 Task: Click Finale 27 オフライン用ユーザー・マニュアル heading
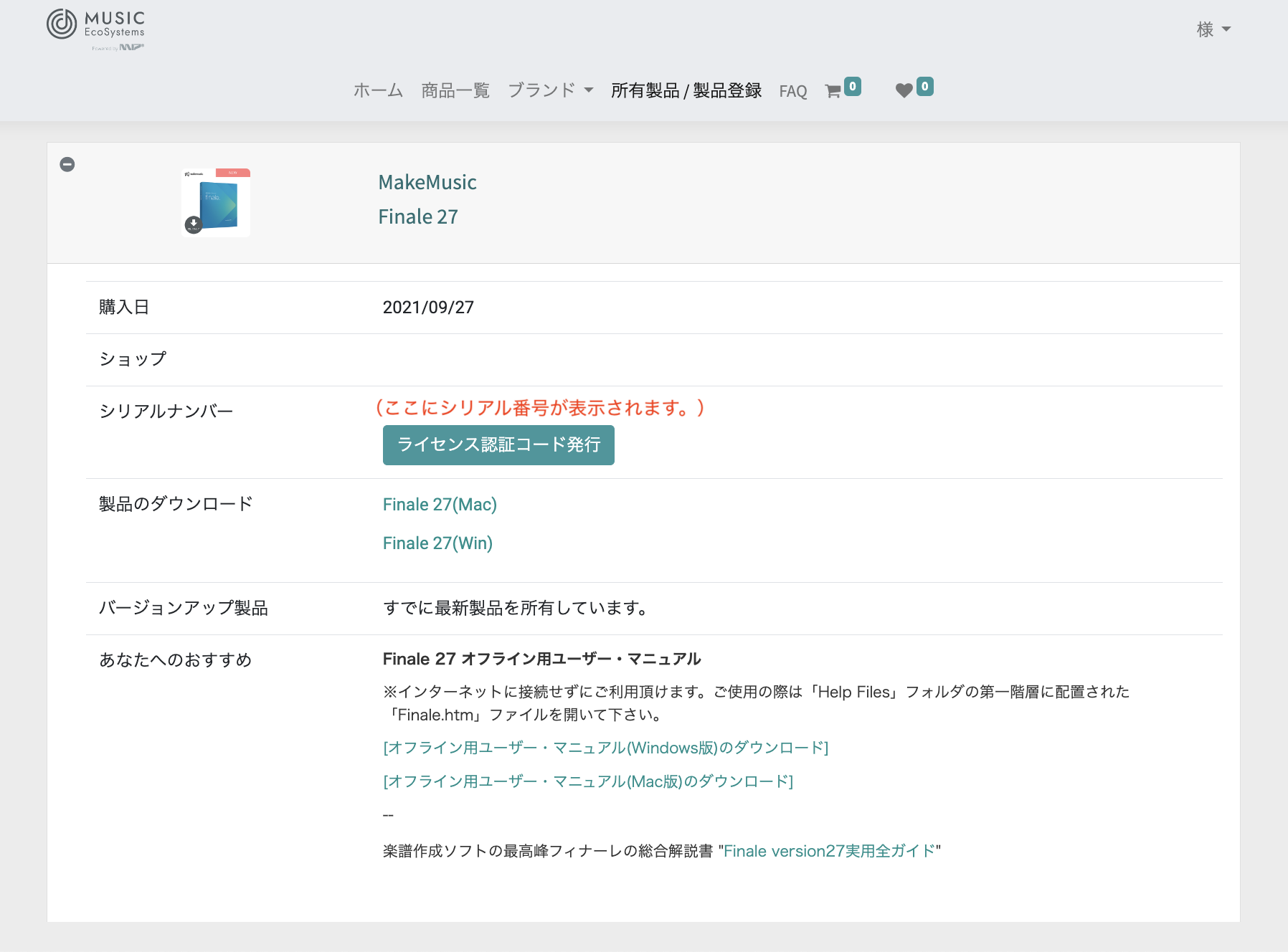542,659
